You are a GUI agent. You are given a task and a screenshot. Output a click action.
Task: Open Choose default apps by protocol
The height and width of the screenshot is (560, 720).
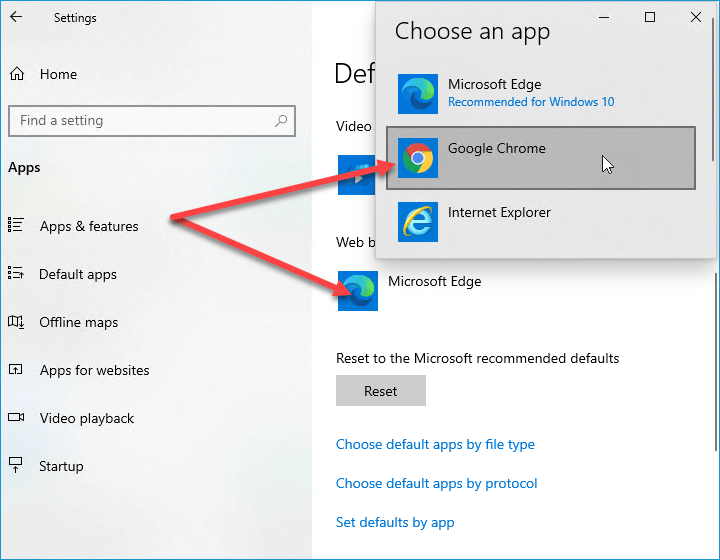(436, 483)
